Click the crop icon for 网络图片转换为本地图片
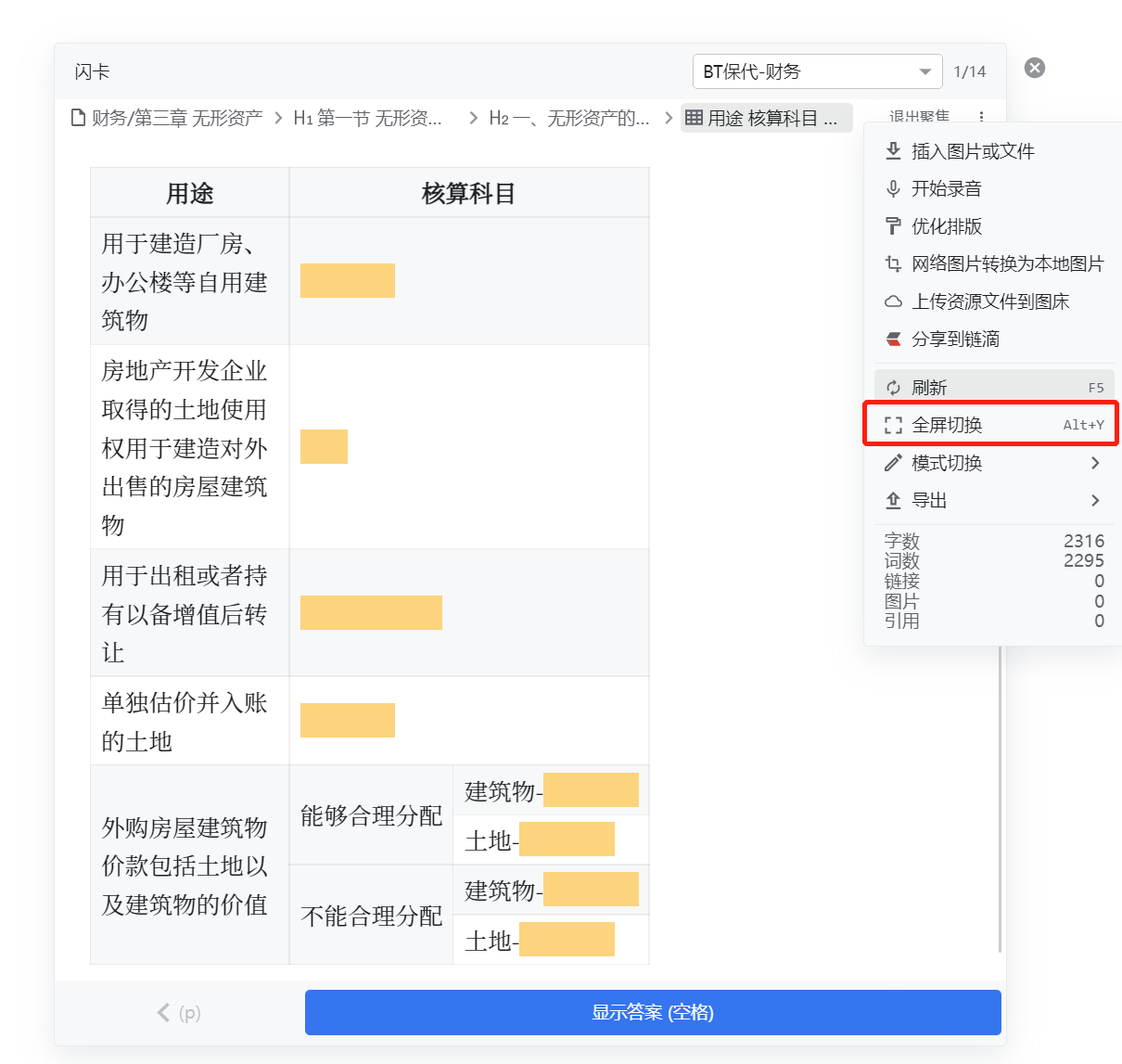Viewport: 1122px width, 1064px height. [893, 264]
